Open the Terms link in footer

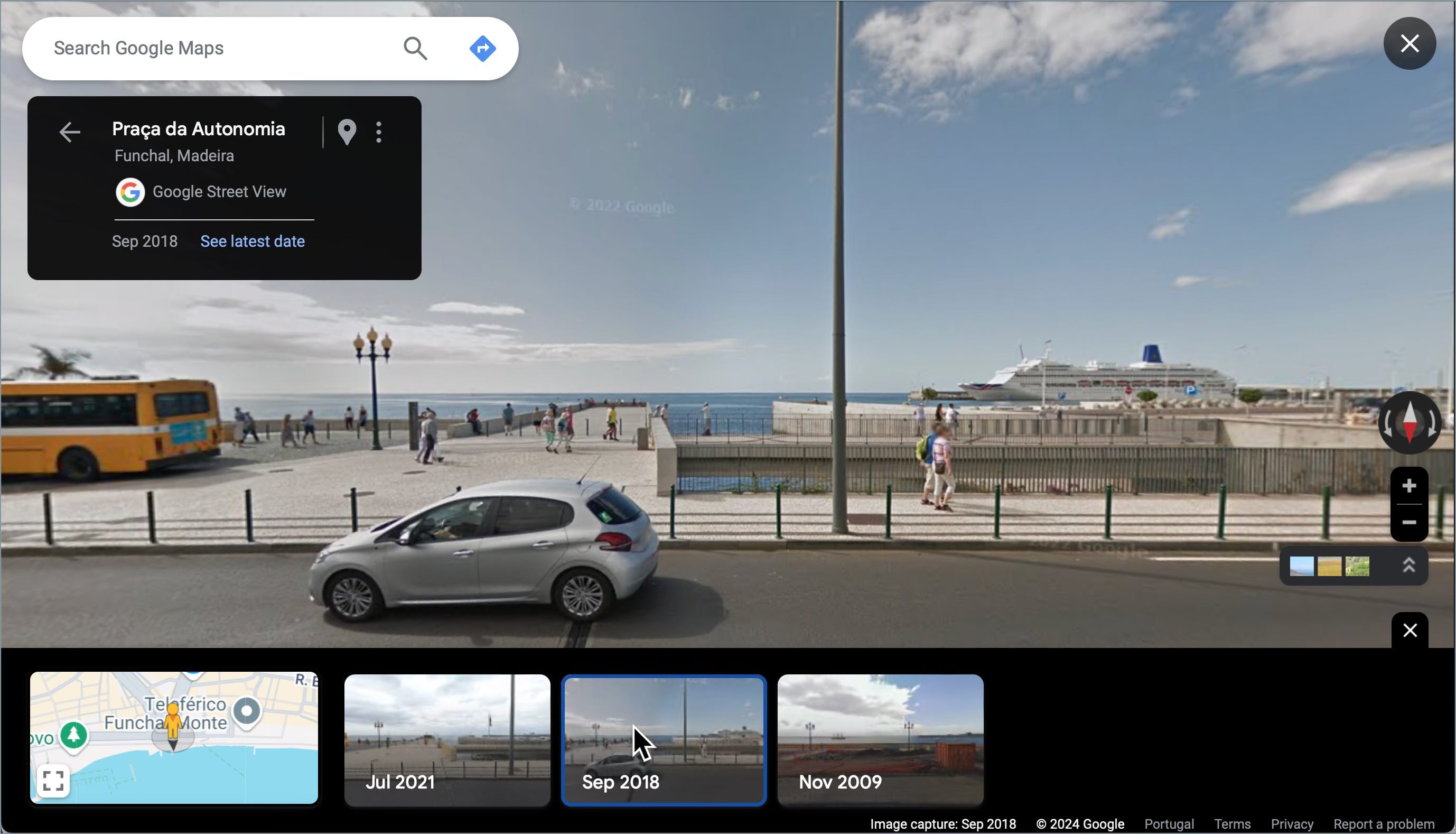[x=1232, y=824]
